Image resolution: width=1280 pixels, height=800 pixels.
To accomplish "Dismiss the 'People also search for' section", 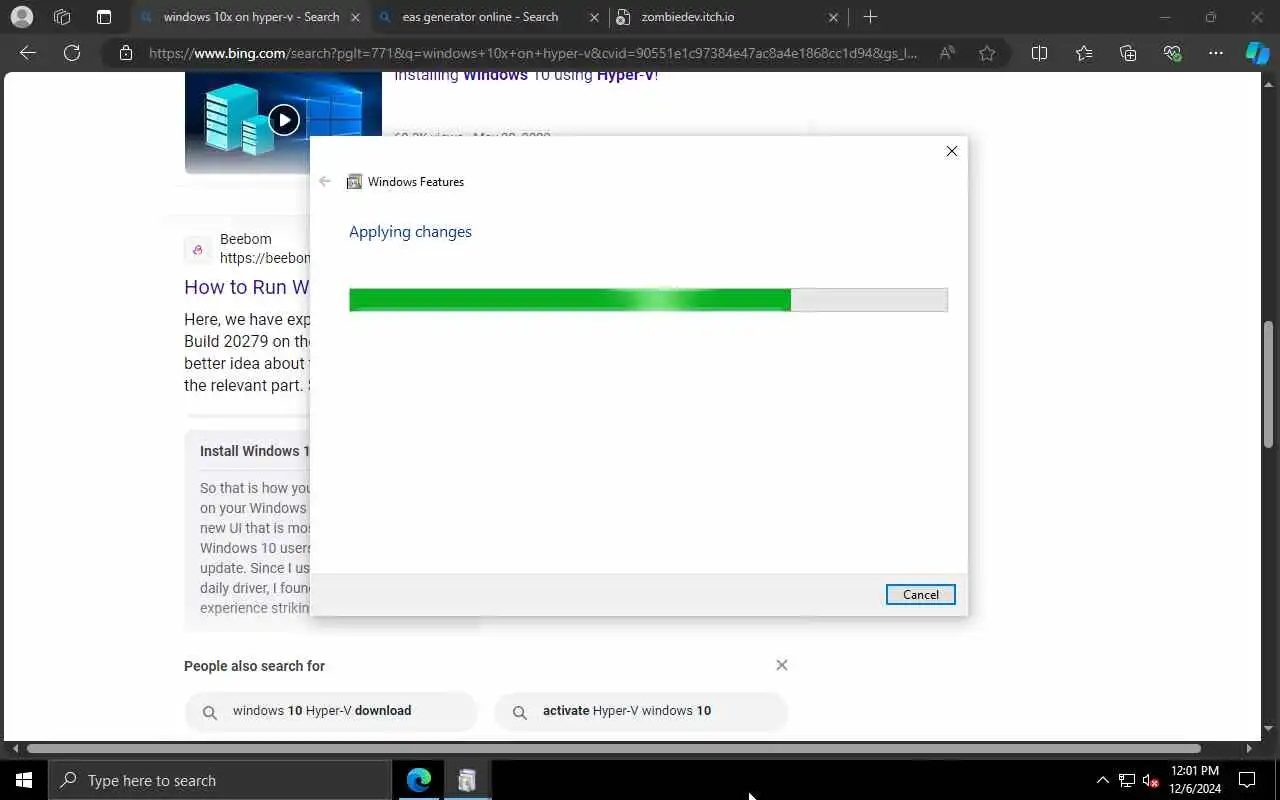I will pyautogui.click(x=782, y=665).
